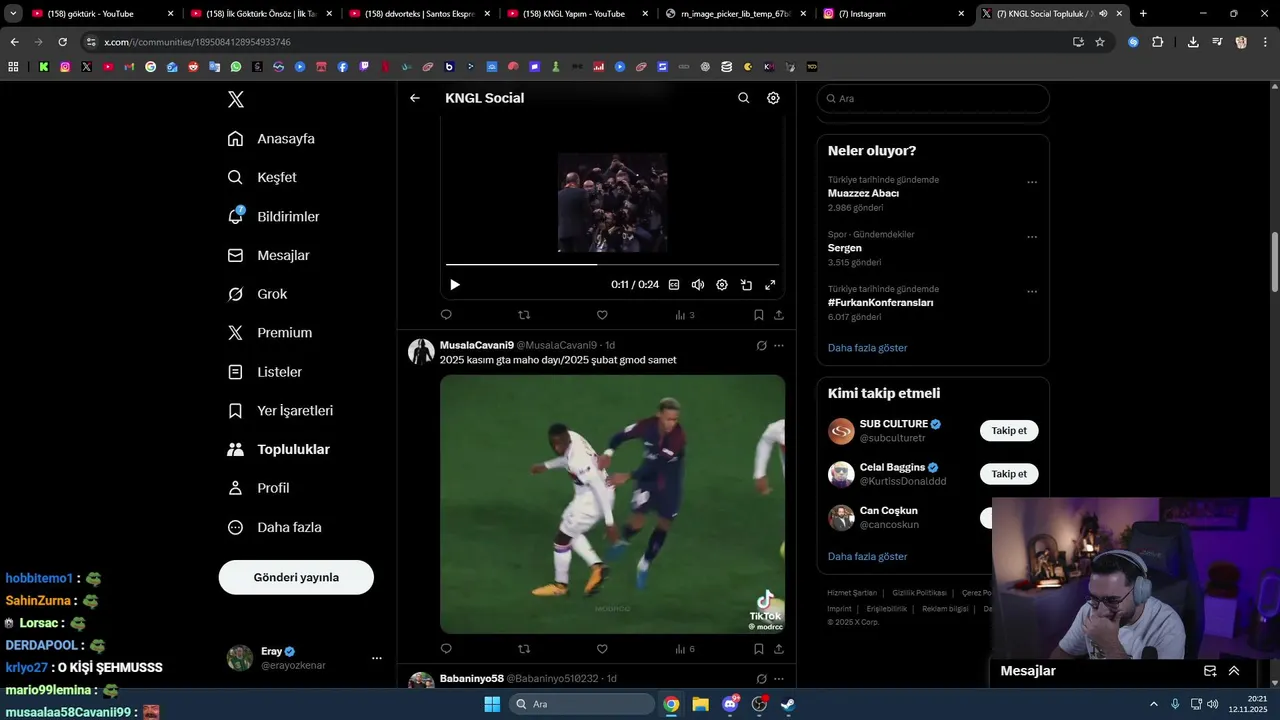
Task: Open options for Sergen trend
Action: tap(1032, 237)
